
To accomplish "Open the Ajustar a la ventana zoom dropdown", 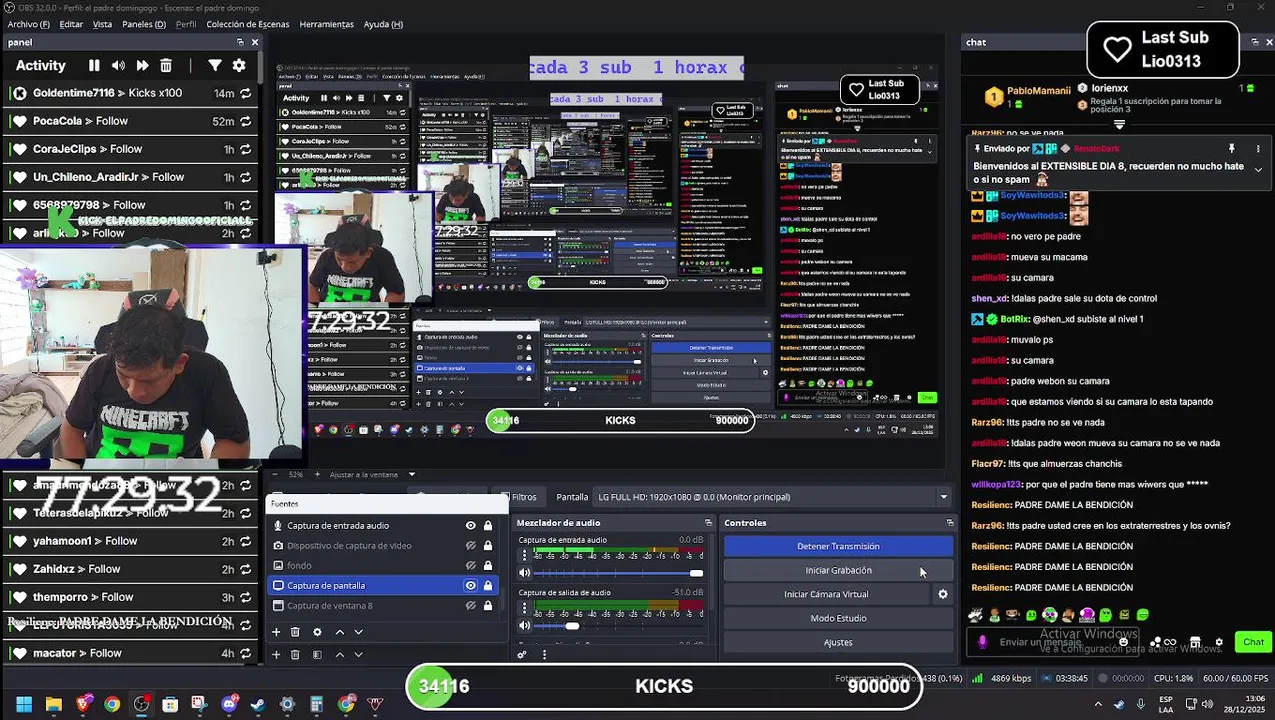I will pos(411,474).
